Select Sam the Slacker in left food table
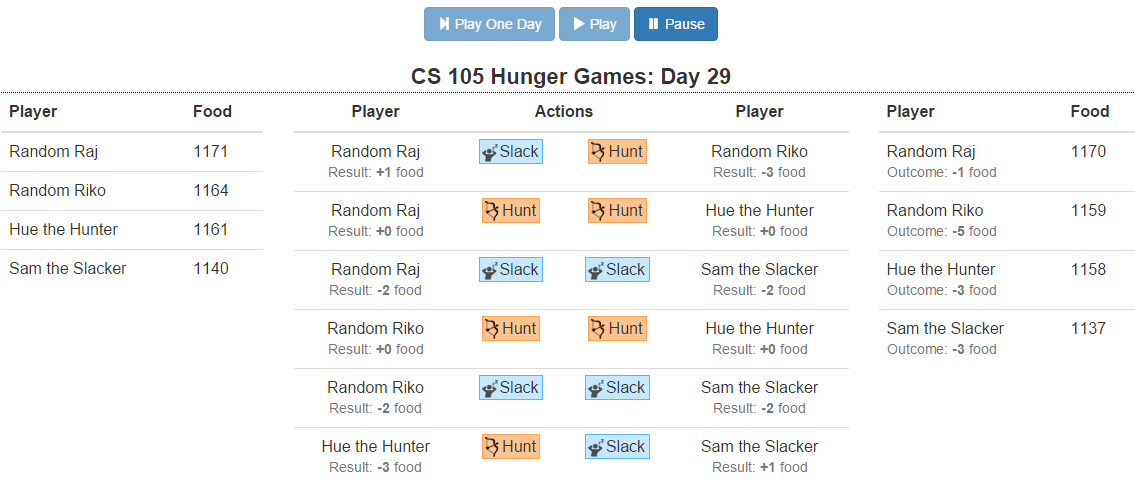The width and height of the screenshot is (1135, 500). click(x=68, y=268)
